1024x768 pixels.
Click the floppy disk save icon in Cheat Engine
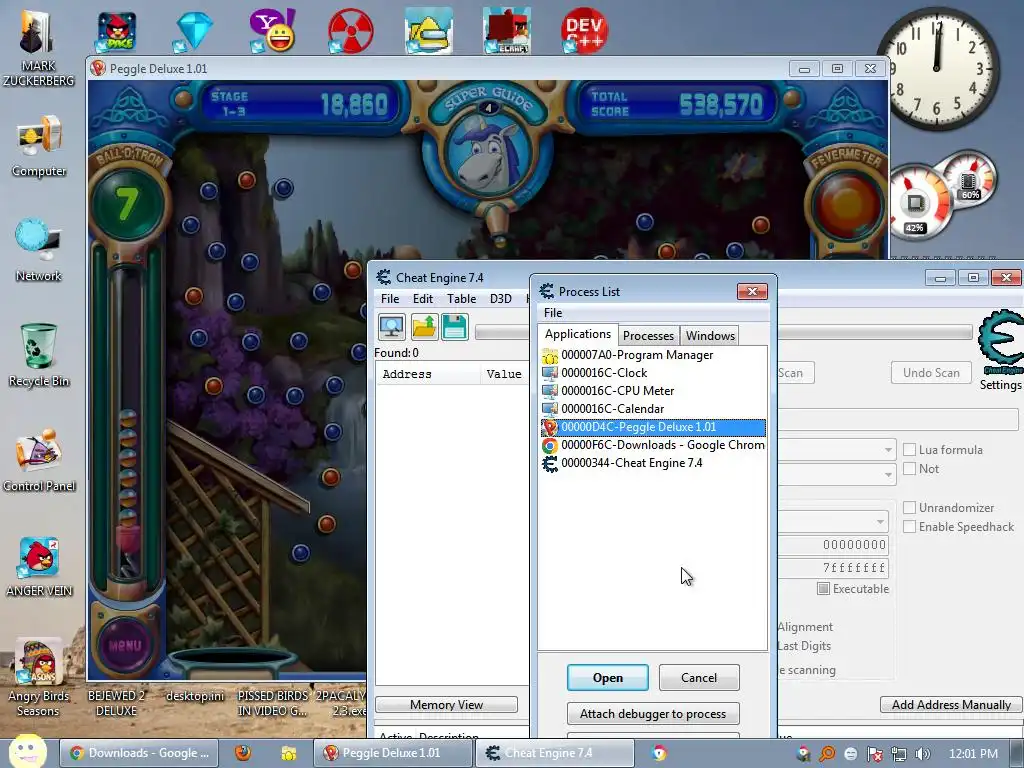tap(455, 327)
